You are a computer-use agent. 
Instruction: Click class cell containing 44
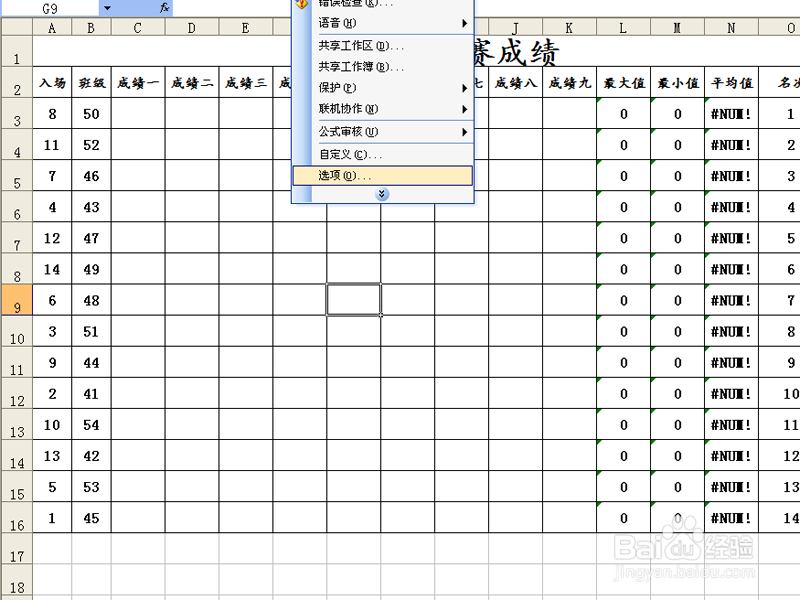[x=91, y=362]
